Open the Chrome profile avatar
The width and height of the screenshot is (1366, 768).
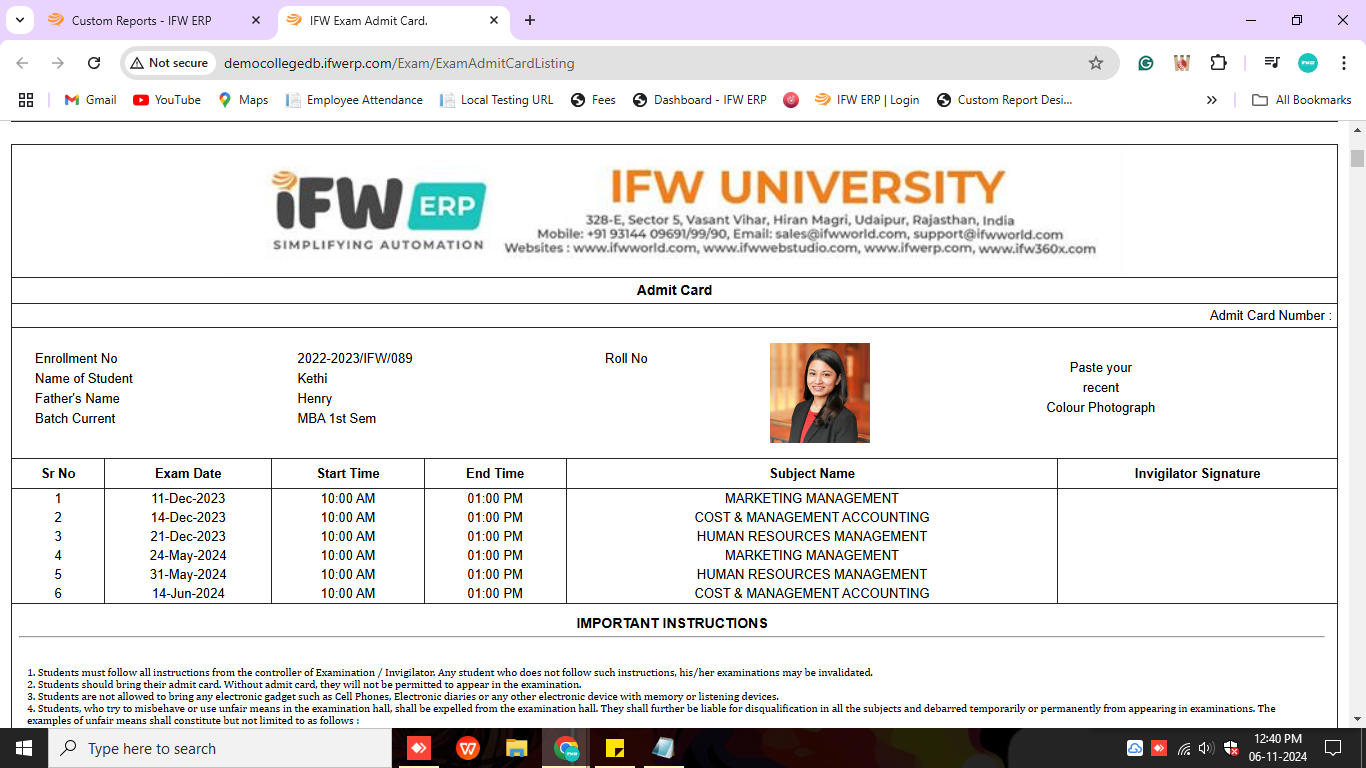point(1308,63)
